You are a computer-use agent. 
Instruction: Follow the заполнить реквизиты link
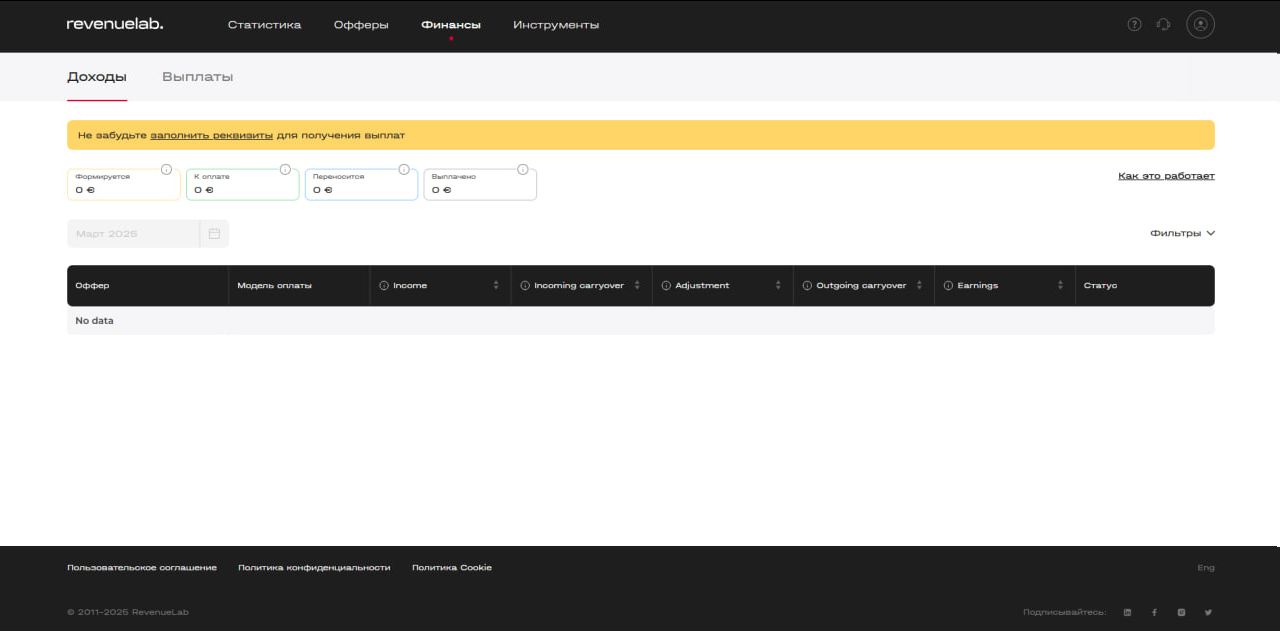pos(211,135)
